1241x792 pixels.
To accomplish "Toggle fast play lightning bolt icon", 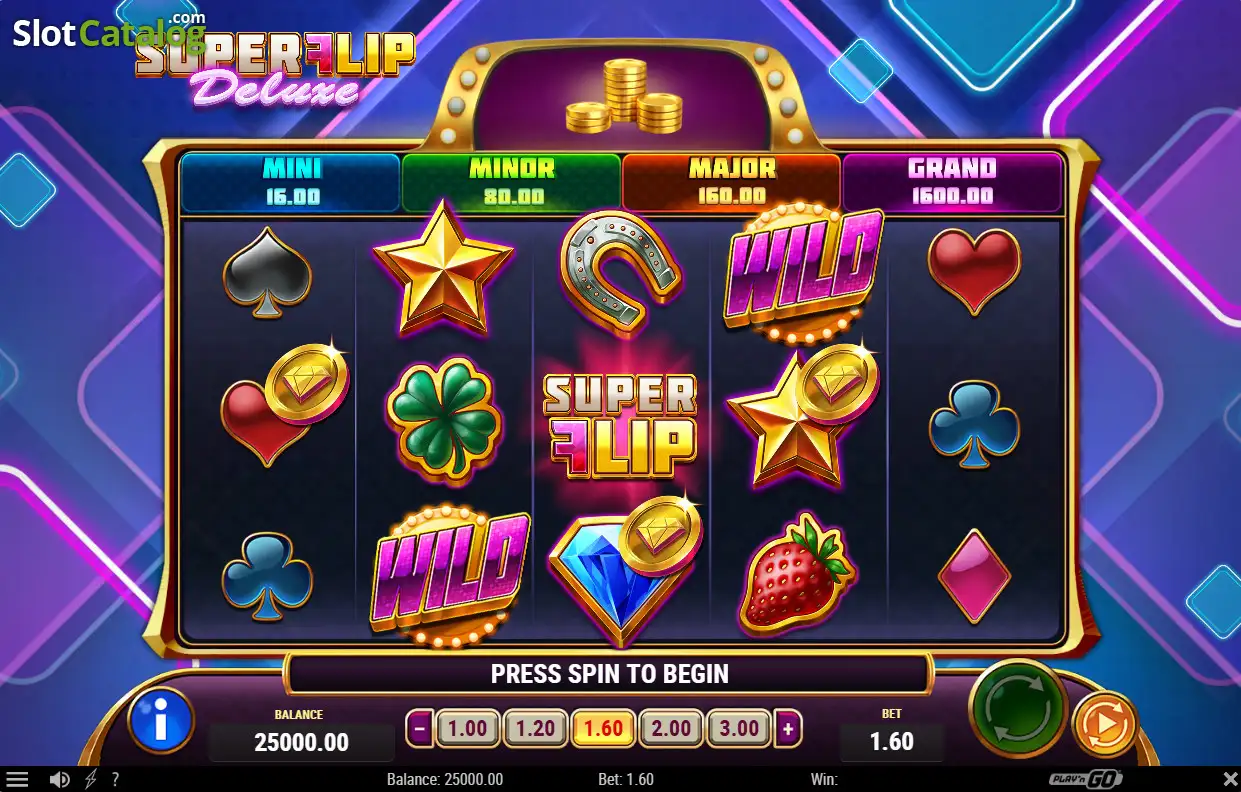I will point(91,779).
